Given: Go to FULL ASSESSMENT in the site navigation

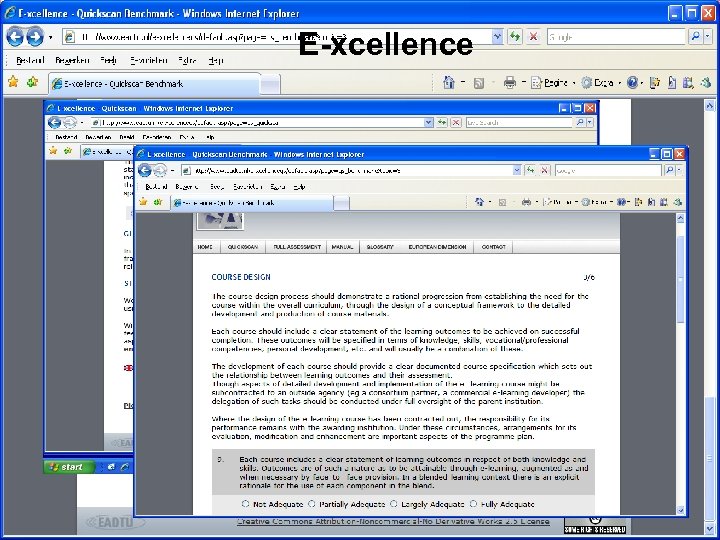Looking at the screenshot, I should click(x=297, y=247).
